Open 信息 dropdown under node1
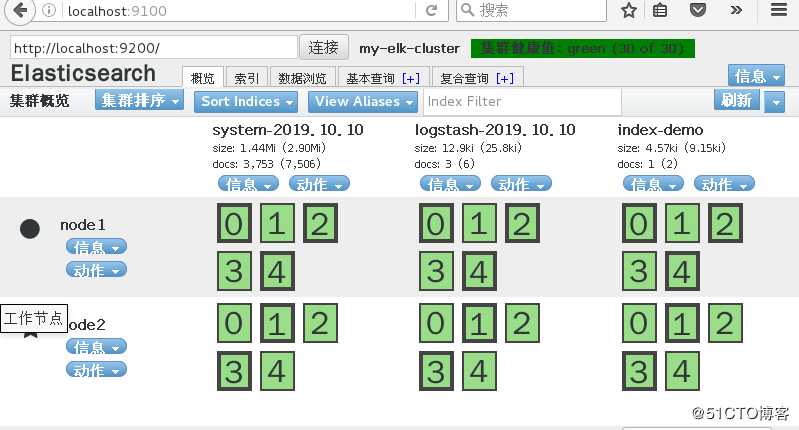This screenshot has height=430, width=799. point(96,247)
